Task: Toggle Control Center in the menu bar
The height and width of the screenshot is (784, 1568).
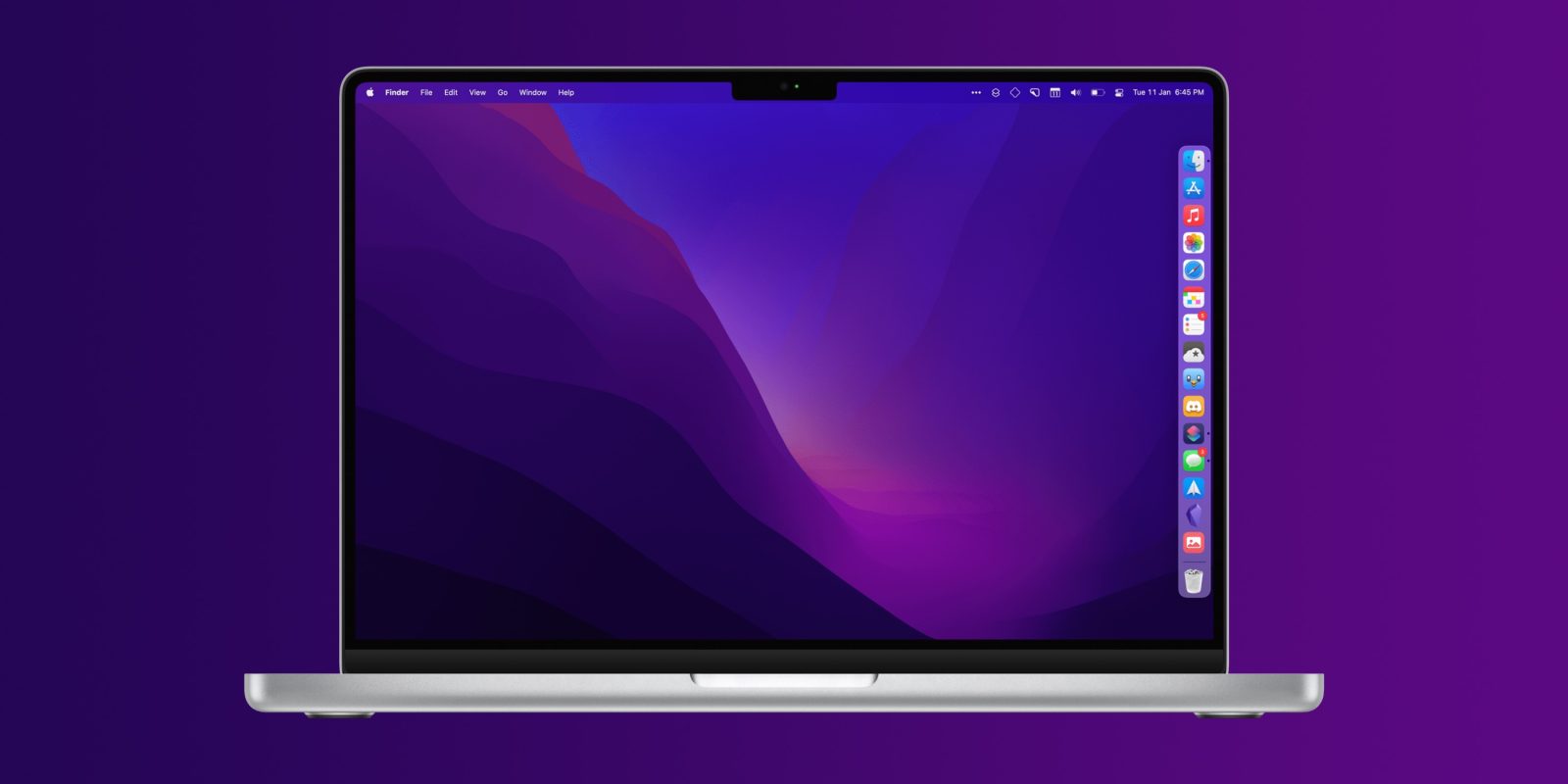Action: [1118, 93]
